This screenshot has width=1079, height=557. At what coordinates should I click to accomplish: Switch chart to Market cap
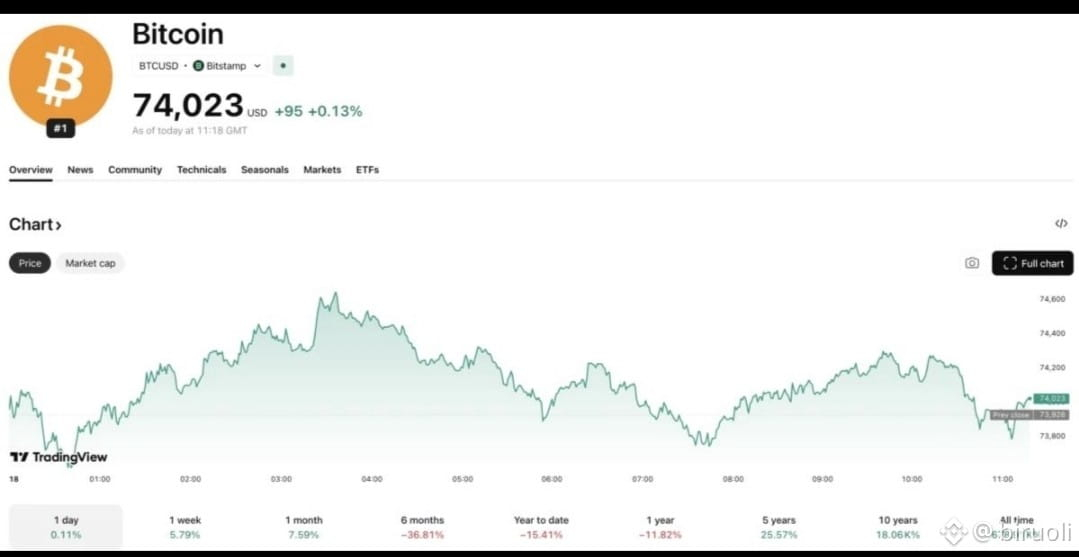pyautogui.click(x=90, y=263)
